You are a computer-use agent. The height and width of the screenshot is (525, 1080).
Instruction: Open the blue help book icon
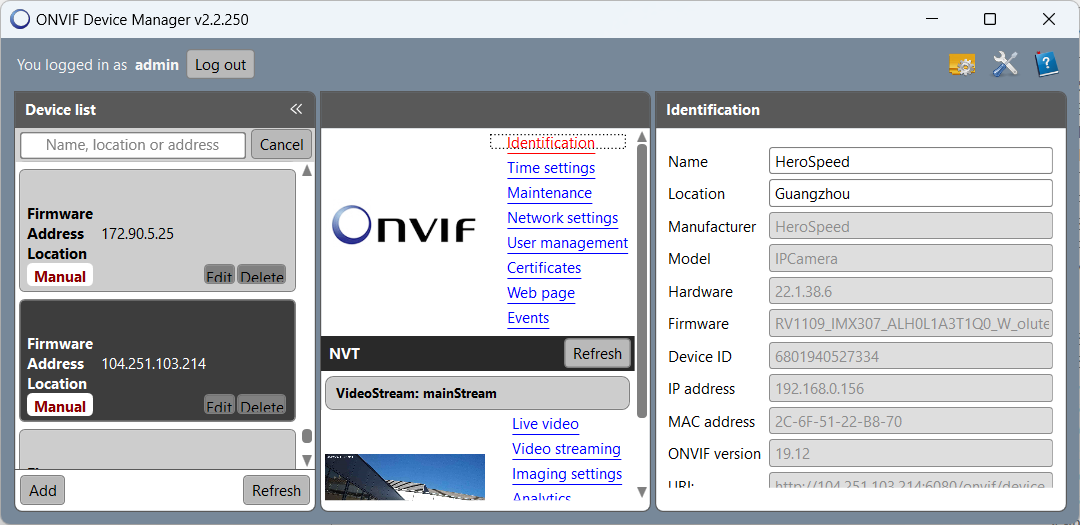point(1045,65)
